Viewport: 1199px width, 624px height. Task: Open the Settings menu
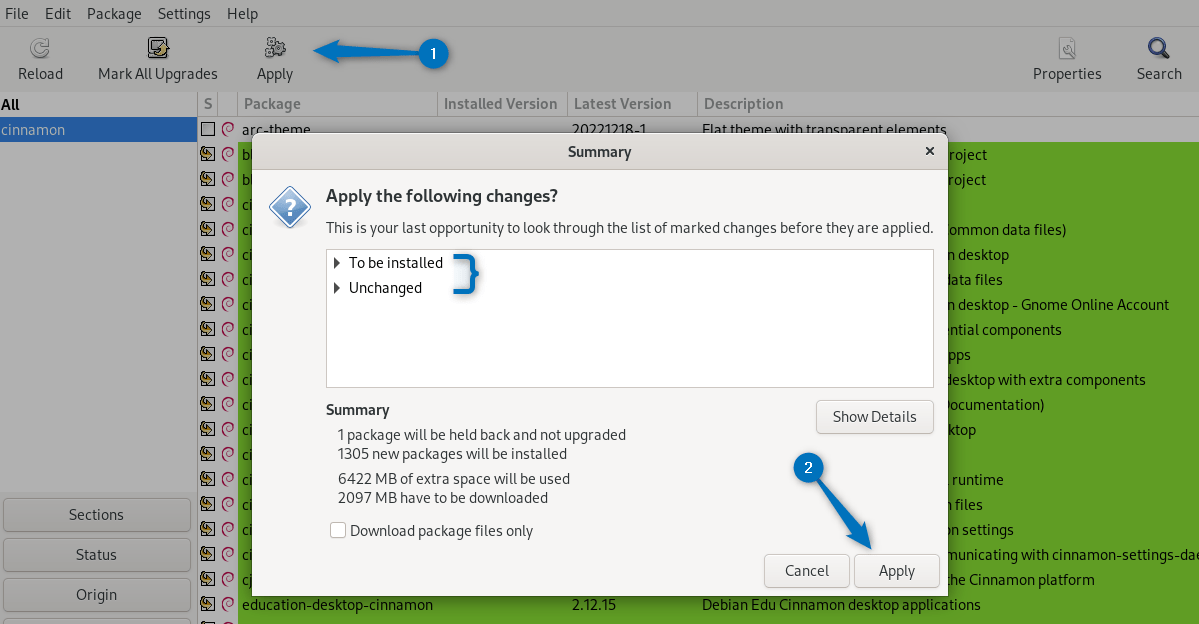coord(183,13)
